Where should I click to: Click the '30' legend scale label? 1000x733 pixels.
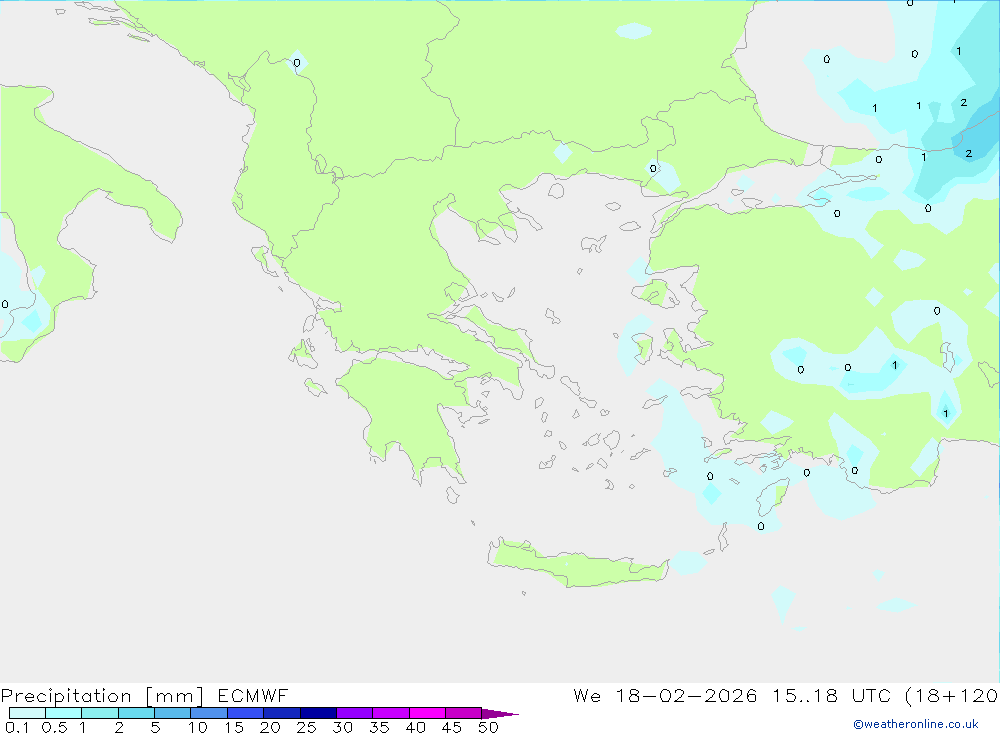342,727
